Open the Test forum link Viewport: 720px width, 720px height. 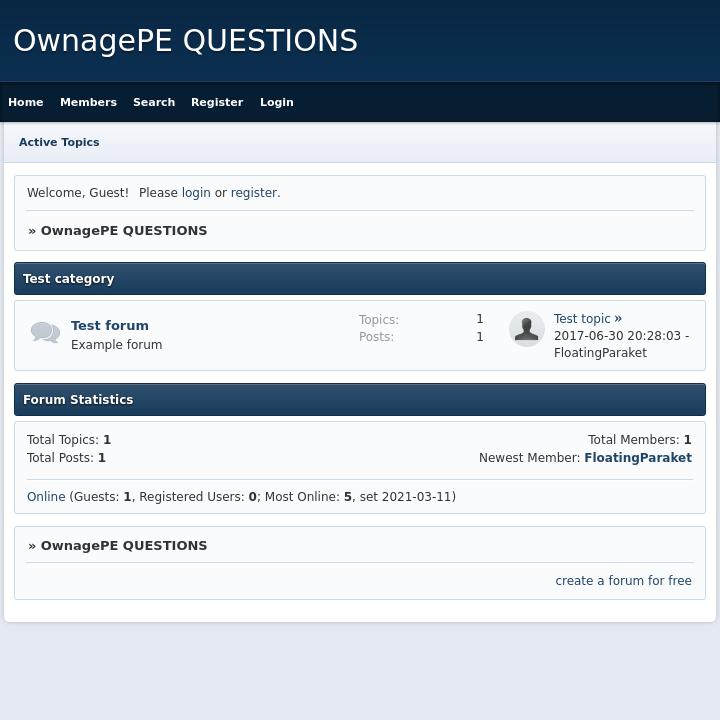click(110, 325)
